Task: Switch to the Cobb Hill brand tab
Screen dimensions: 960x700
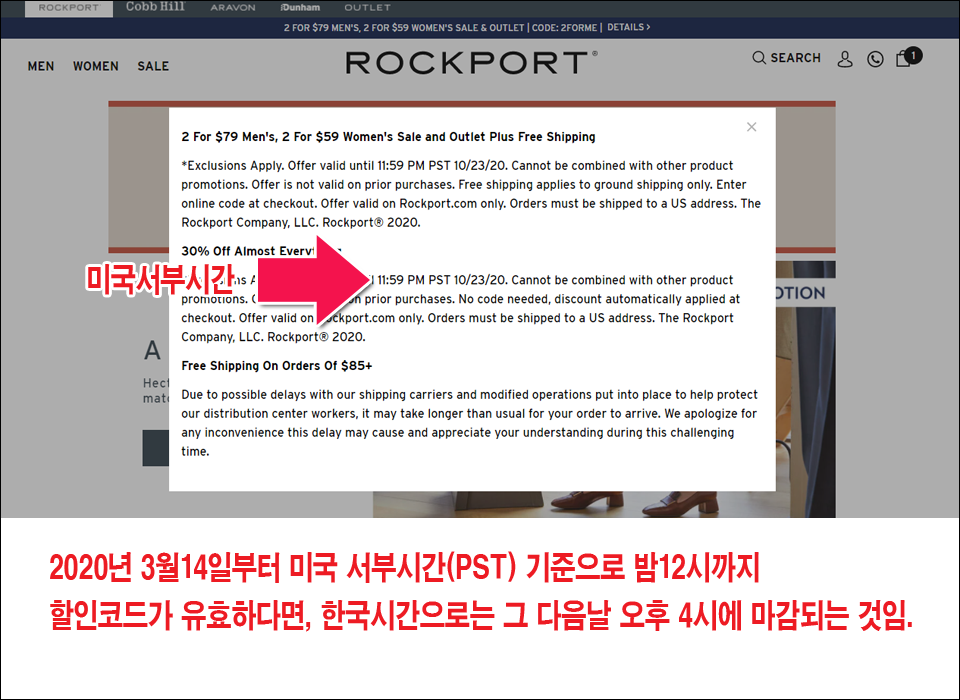Action: tap(156, 7)
